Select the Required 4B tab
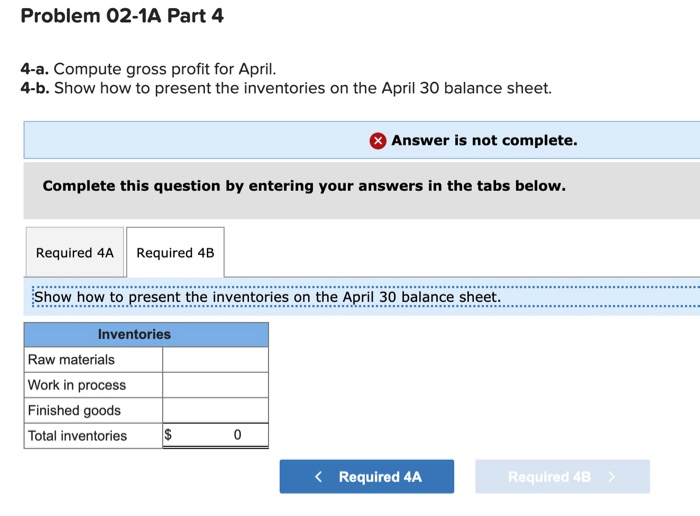 [175, 252]
